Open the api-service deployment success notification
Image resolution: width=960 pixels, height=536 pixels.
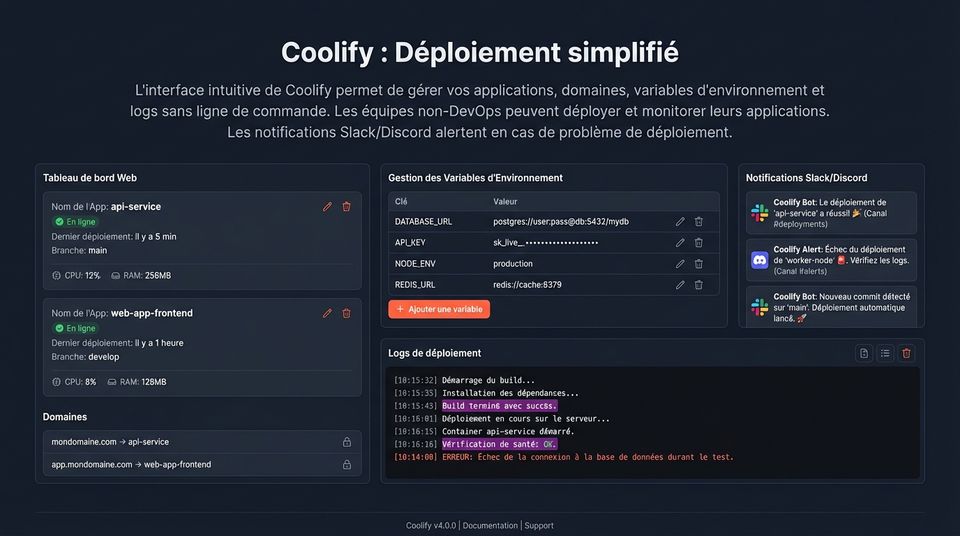pyautogui.click(x=831, y=213)
